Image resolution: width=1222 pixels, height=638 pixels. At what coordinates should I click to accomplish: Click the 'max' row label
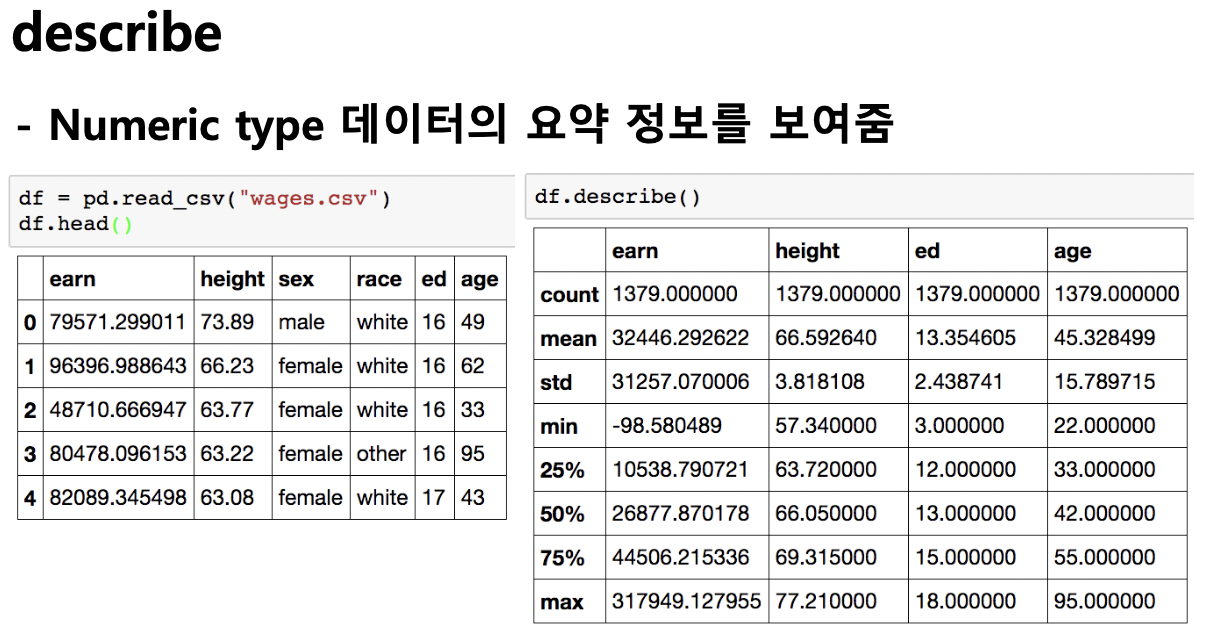(x=562, y=602)
